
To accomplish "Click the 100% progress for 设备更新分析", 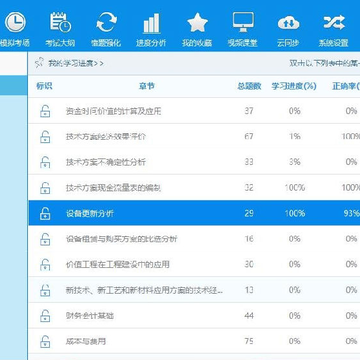I will 295,213.
